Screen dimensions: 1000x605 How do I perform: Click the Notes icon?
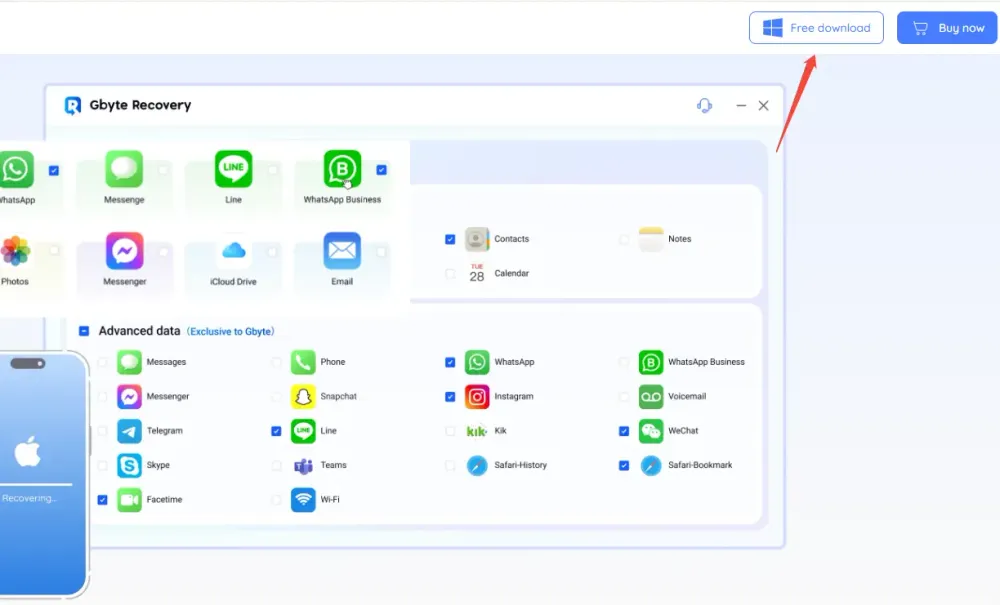pyautogui.click(x=651, y=239)
